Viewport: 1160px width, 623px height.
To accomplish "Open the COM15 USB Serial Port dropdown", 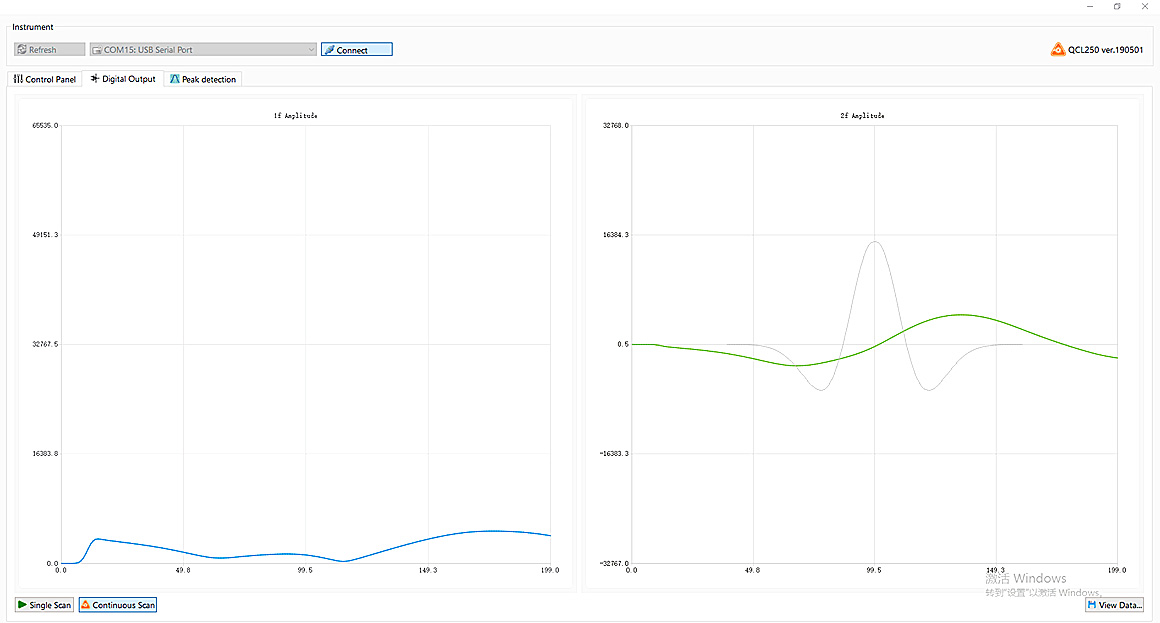I will point(203,50).
